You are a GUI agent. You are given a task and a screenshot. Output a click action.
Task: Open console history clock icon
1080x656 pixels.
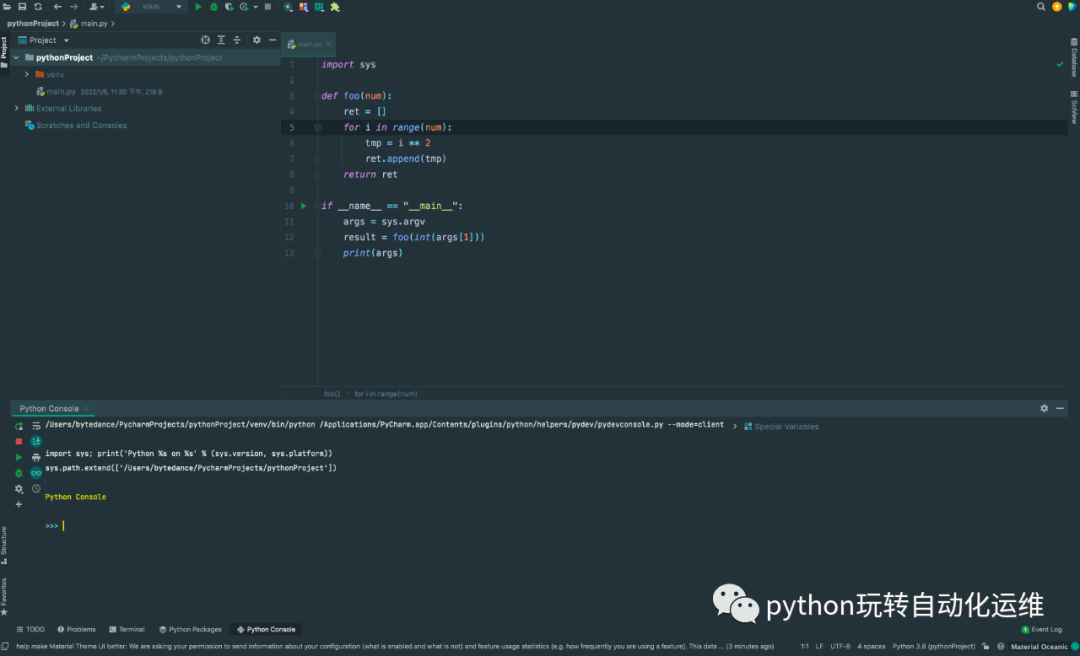[x=36, y=489]
